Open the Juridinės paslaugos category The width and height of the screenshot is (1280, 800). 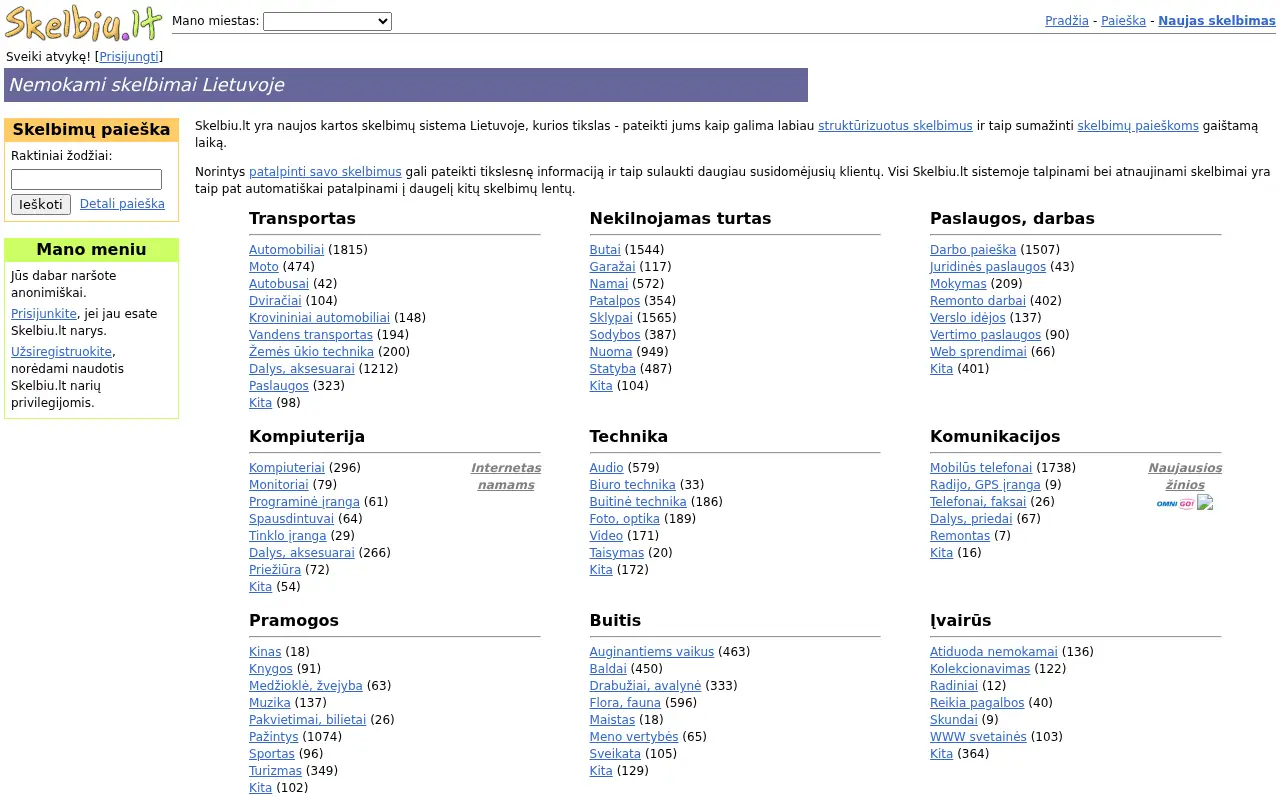(988, 267)
